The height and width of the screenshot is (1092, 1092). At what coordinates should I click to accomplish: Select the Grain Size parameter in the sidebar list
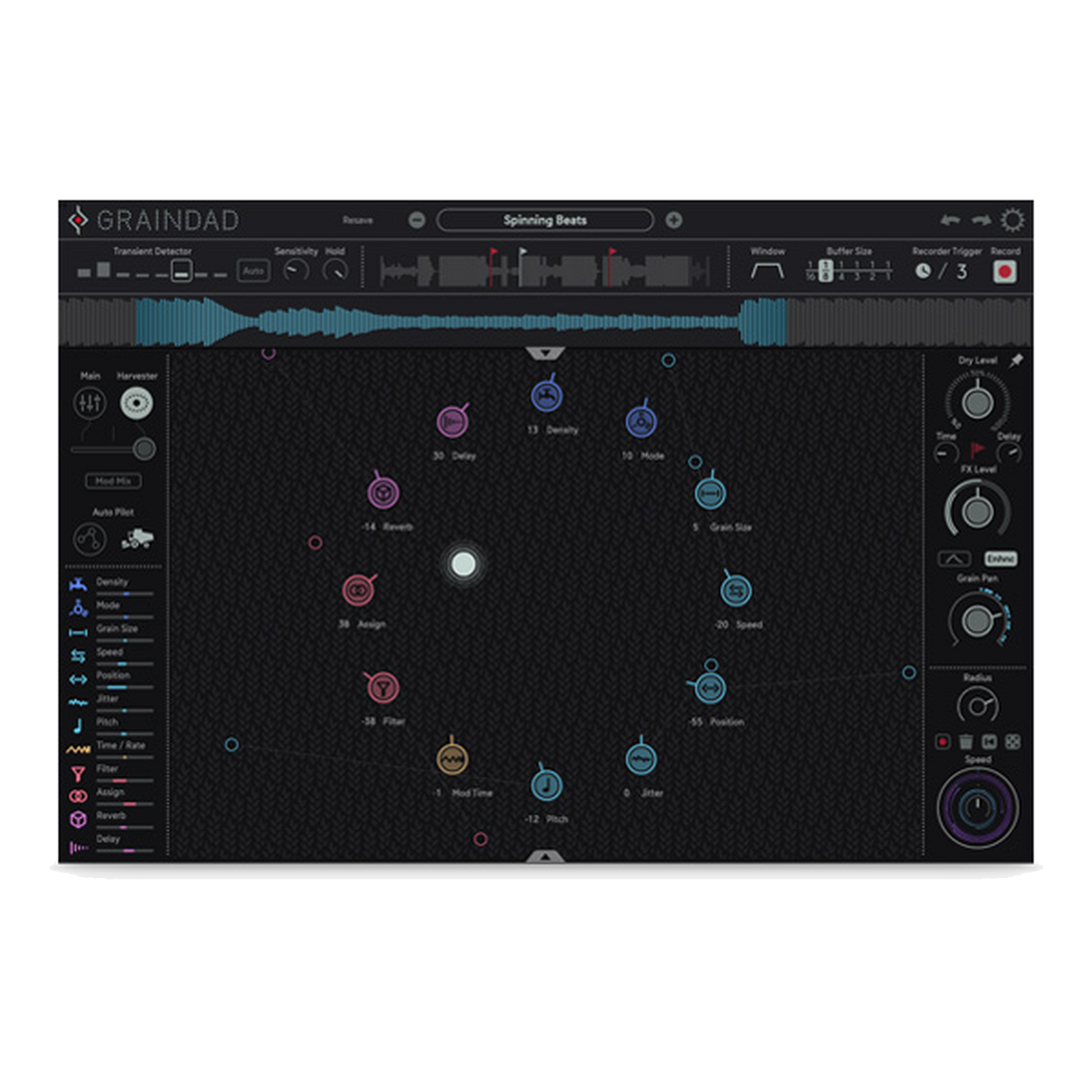[111, 633]
